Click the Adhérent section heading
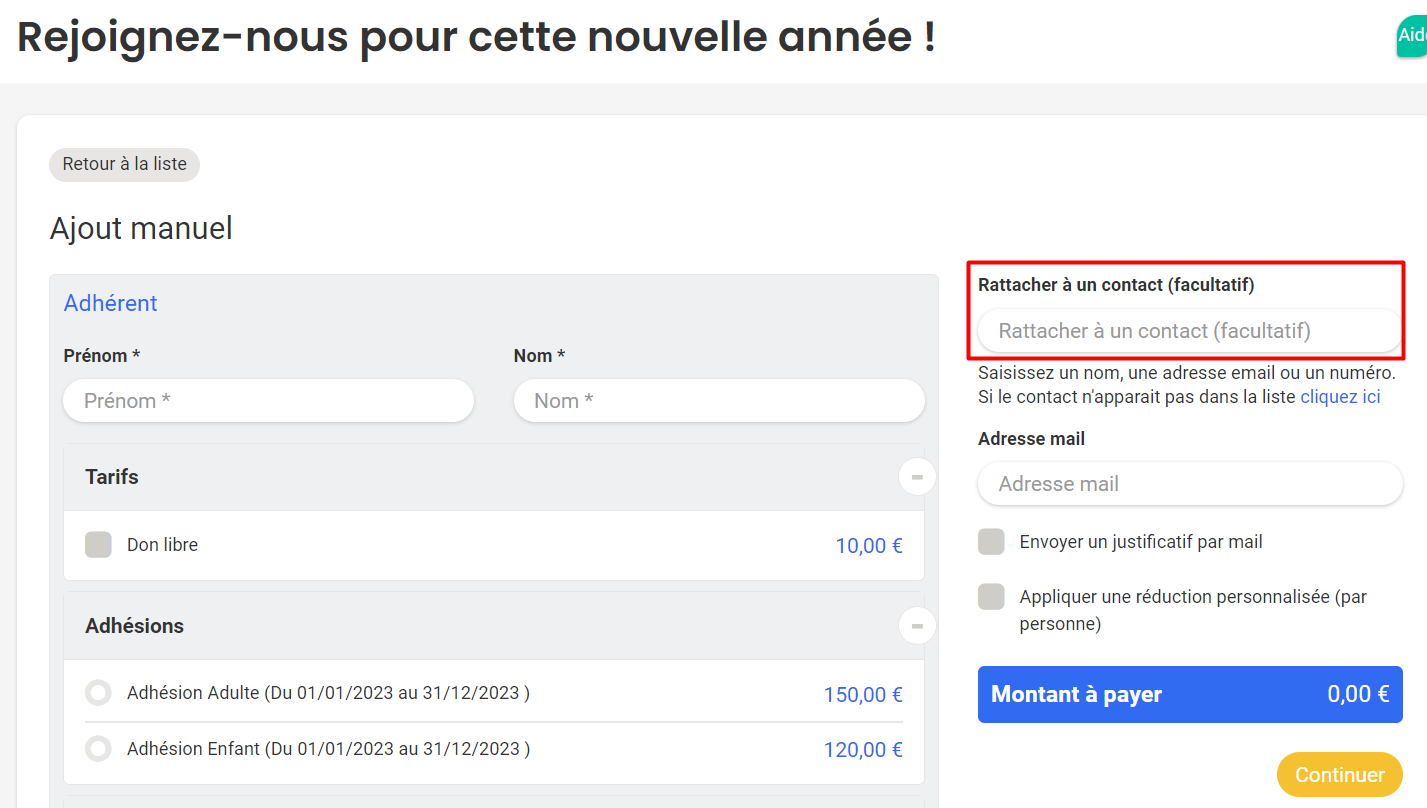Image resolution: width=1427 pixels, height=808 pixels. point(111,303)
